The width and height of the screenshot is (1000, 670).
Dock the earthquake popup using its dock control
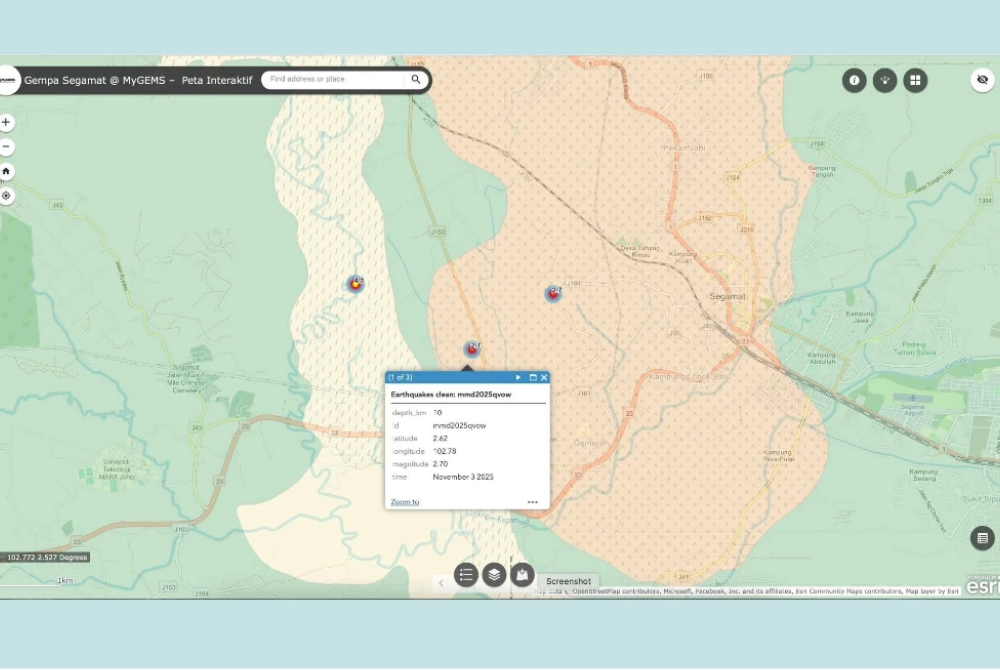pos(532,378)
